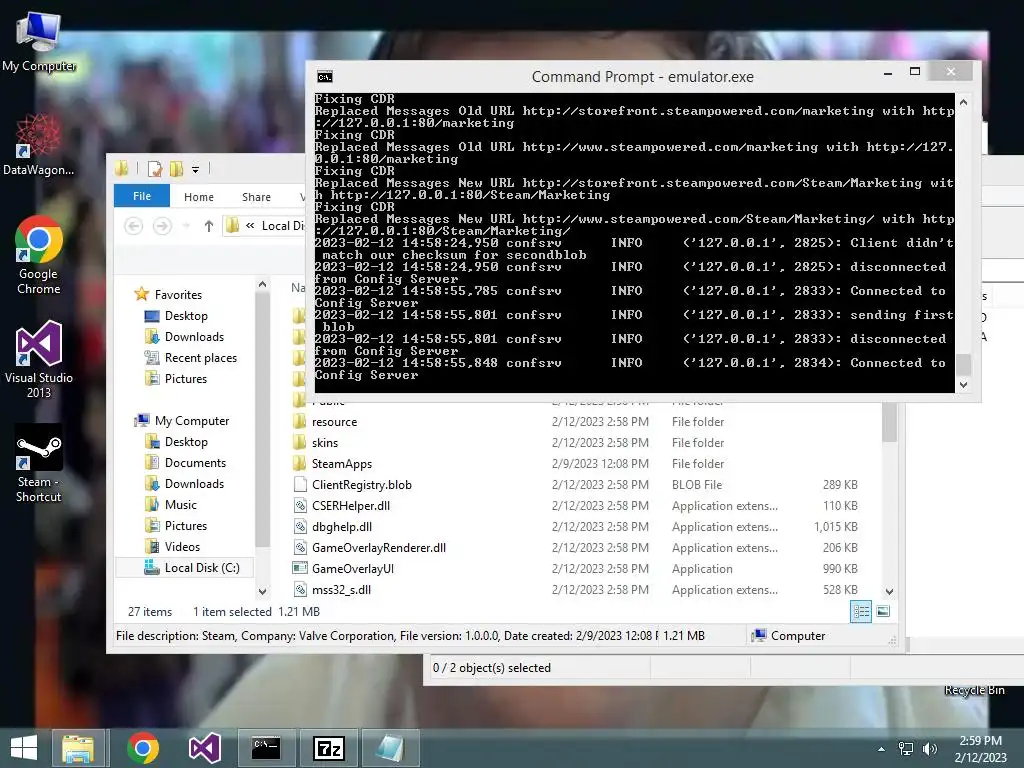
Task: Open recent locations dropdown in Explorer
Action: pos(186,226)
